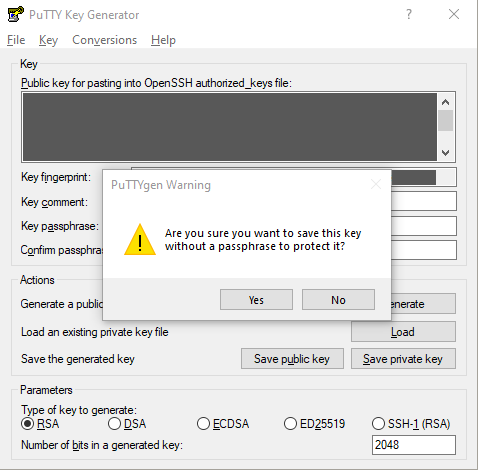Click the public key scroll up arrow
This screenshot has height=470, width=478.
(446, 102)
